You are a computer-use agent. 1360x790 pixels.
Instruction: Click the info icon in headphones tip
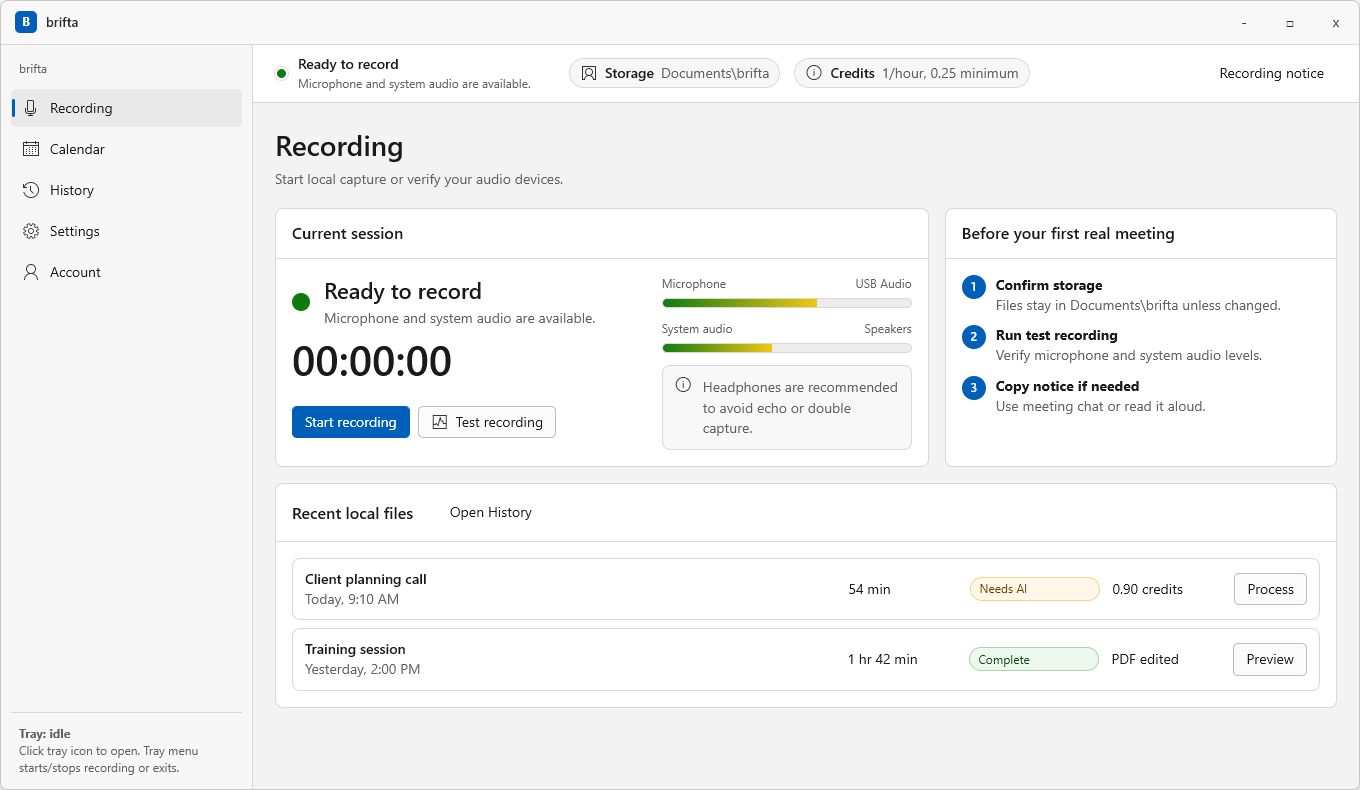coord(683,385)
